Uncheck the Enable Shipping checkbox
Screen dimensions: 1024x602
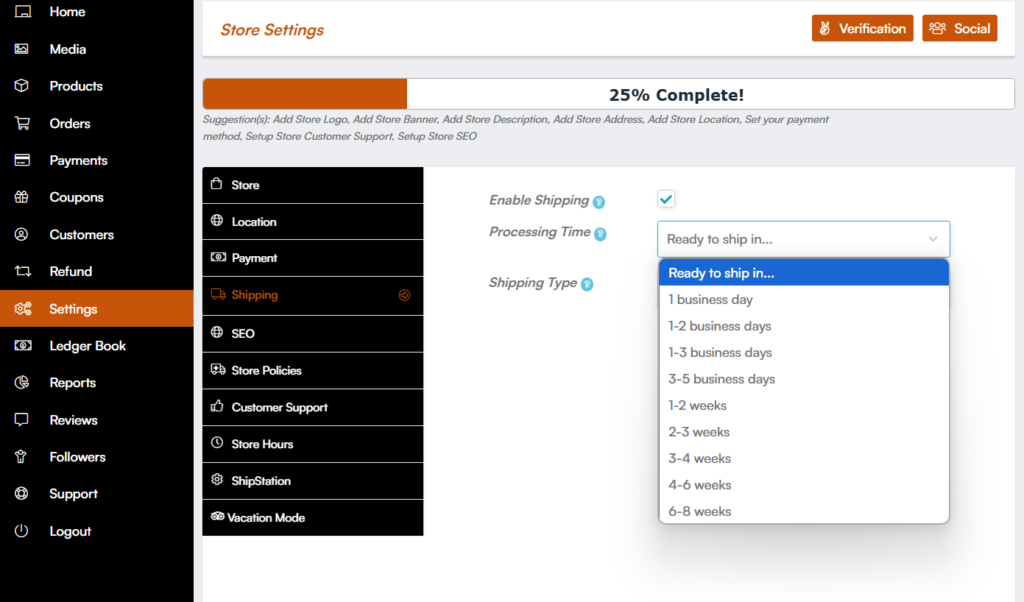[x=666, y=199]
